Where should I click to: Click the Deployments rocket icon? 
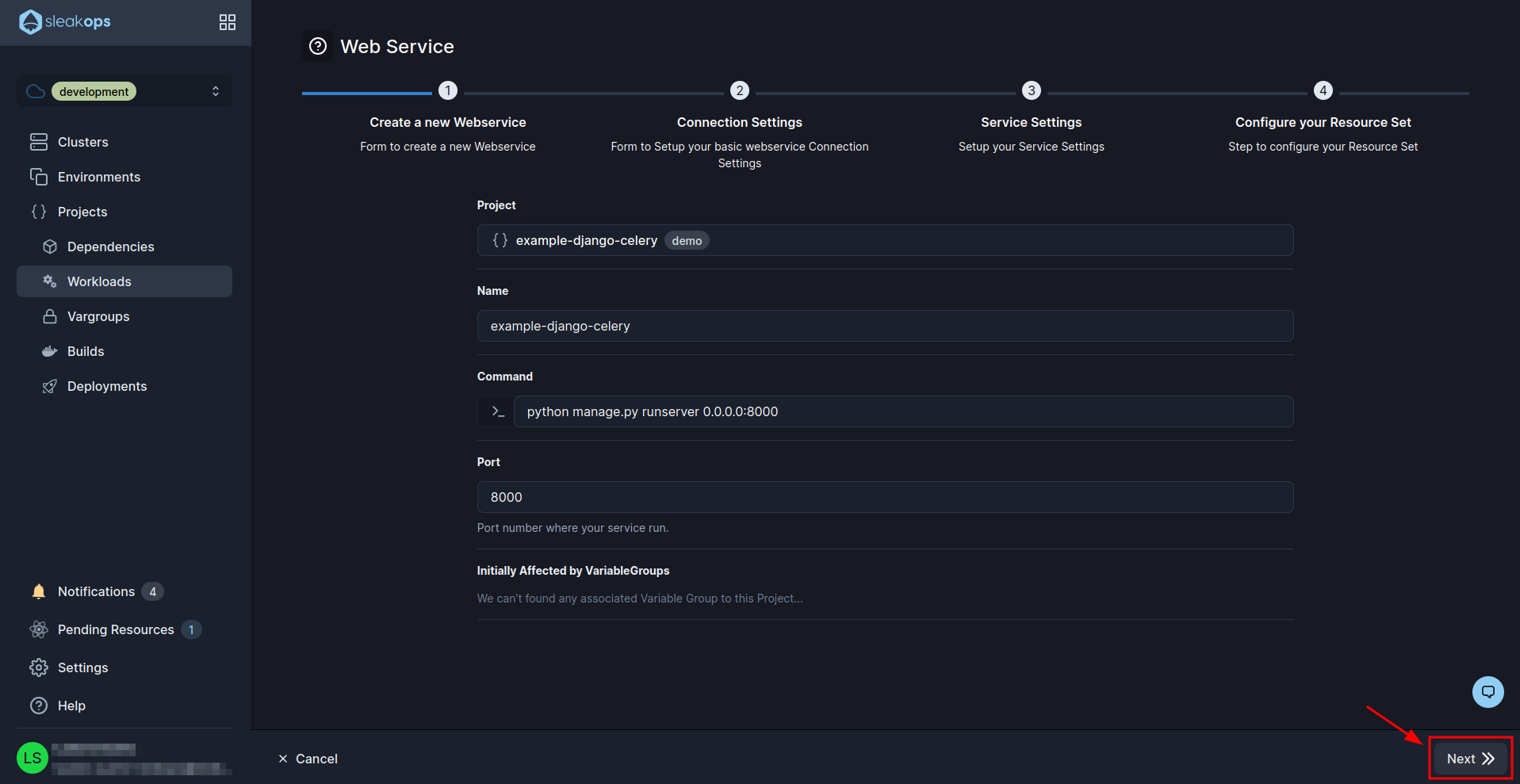tap(50, 386)
